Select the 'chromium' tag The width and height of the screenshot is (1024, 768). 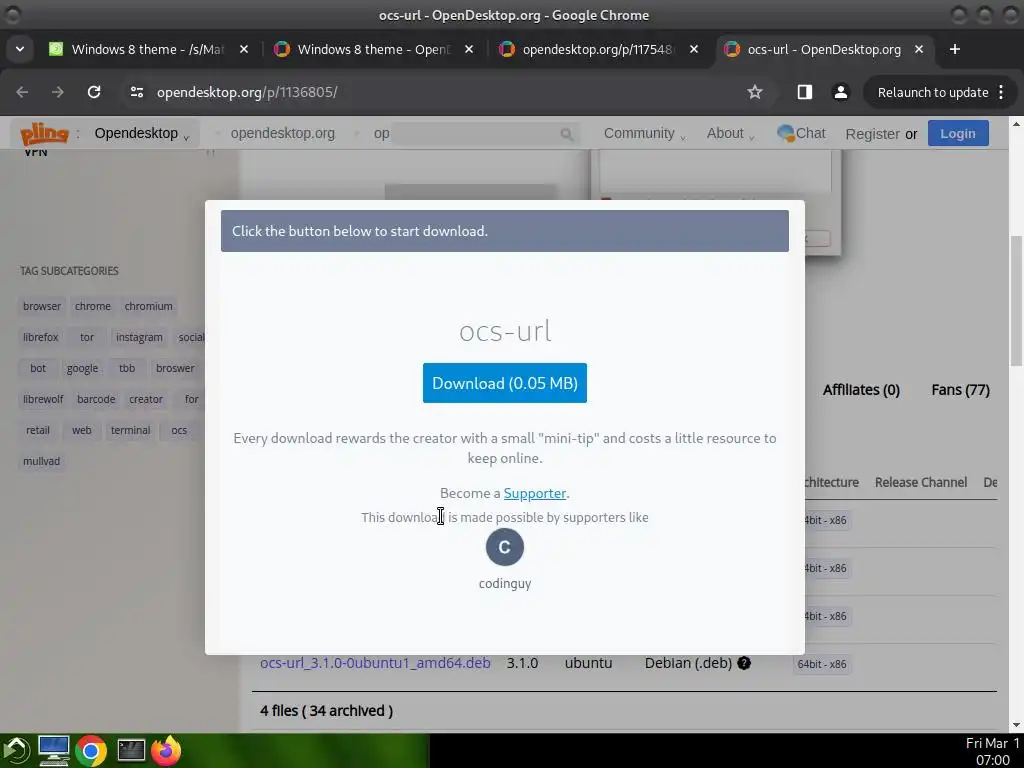(x=149, y=306)
